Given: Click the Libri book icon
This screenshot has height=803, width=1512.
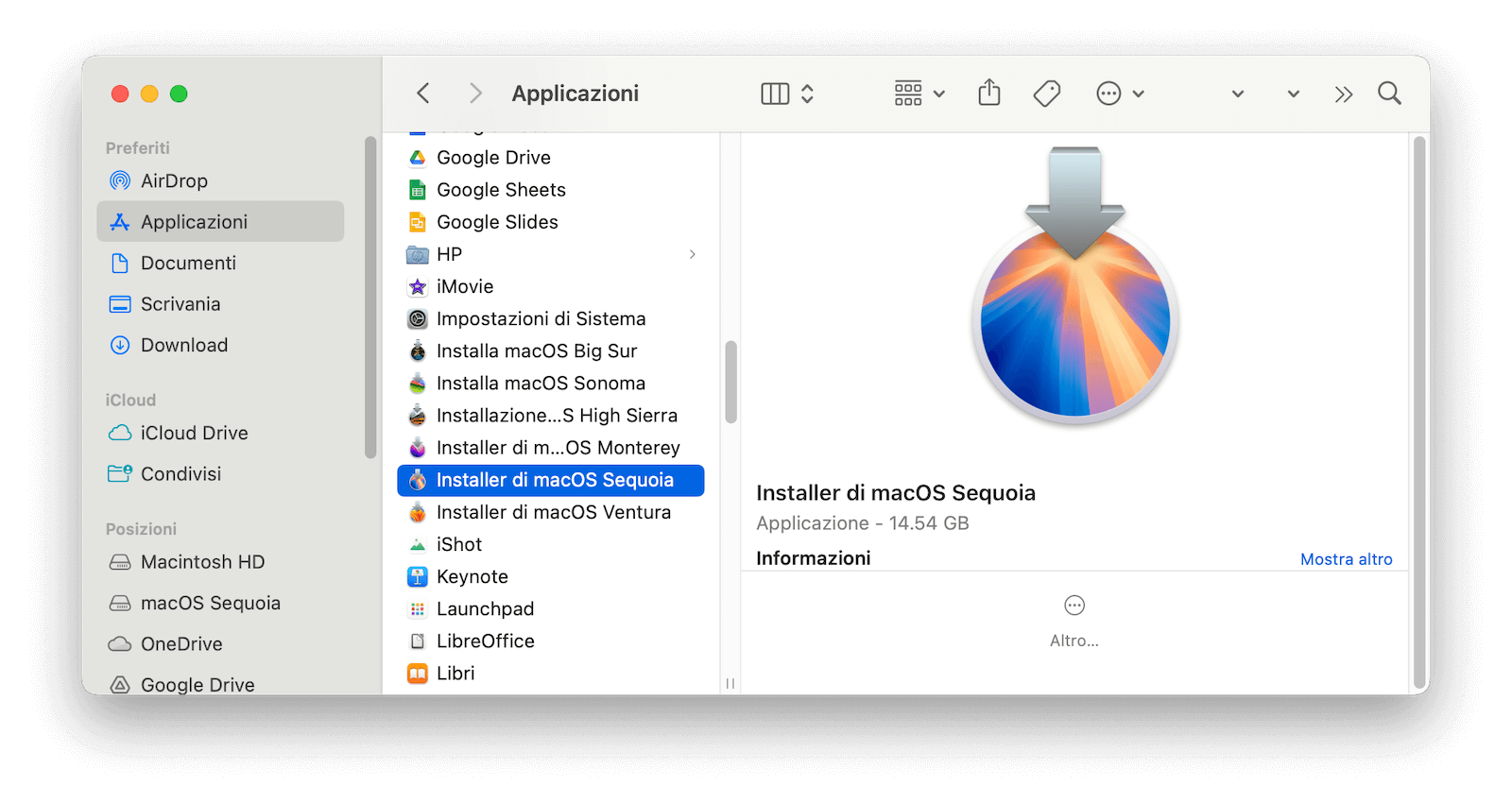Looking at the screenshot, I should (x=418, y=674).
